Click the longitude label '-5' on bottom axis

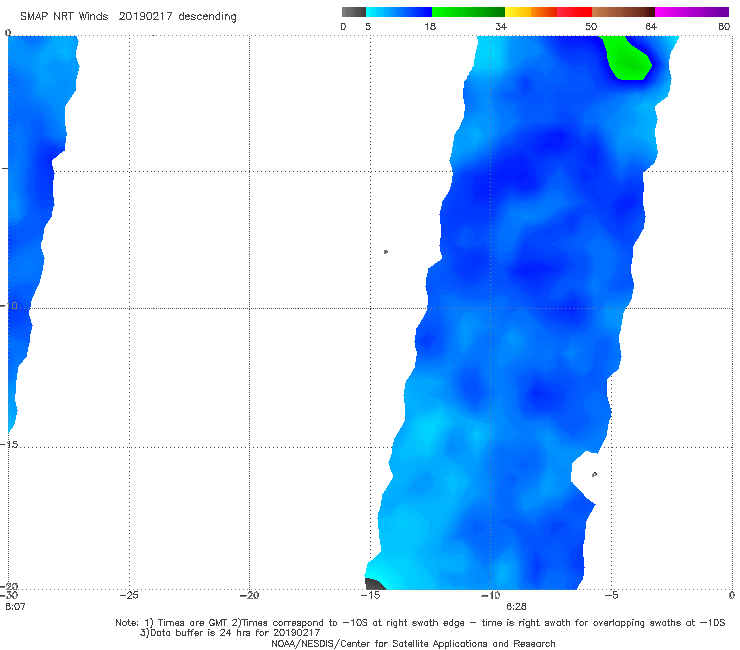611,595
